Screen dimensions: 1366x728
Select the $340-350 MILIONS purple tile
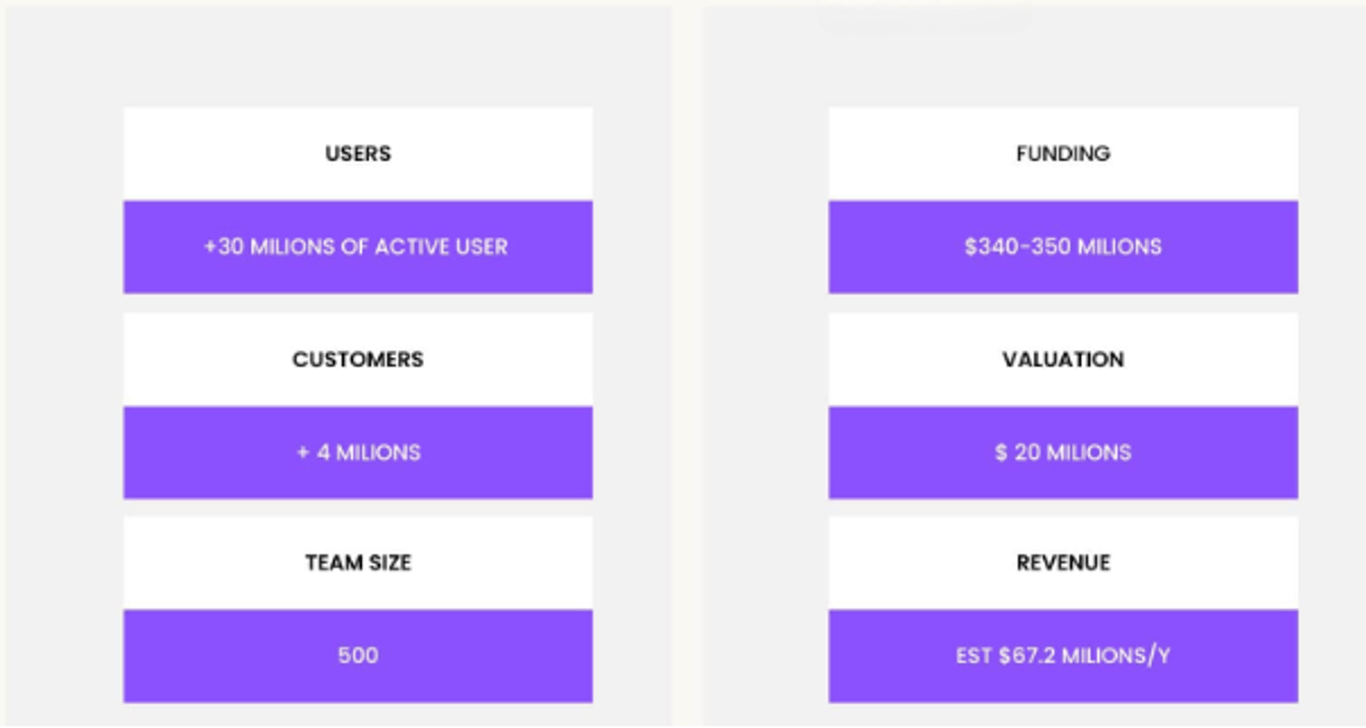[1062, 247]
